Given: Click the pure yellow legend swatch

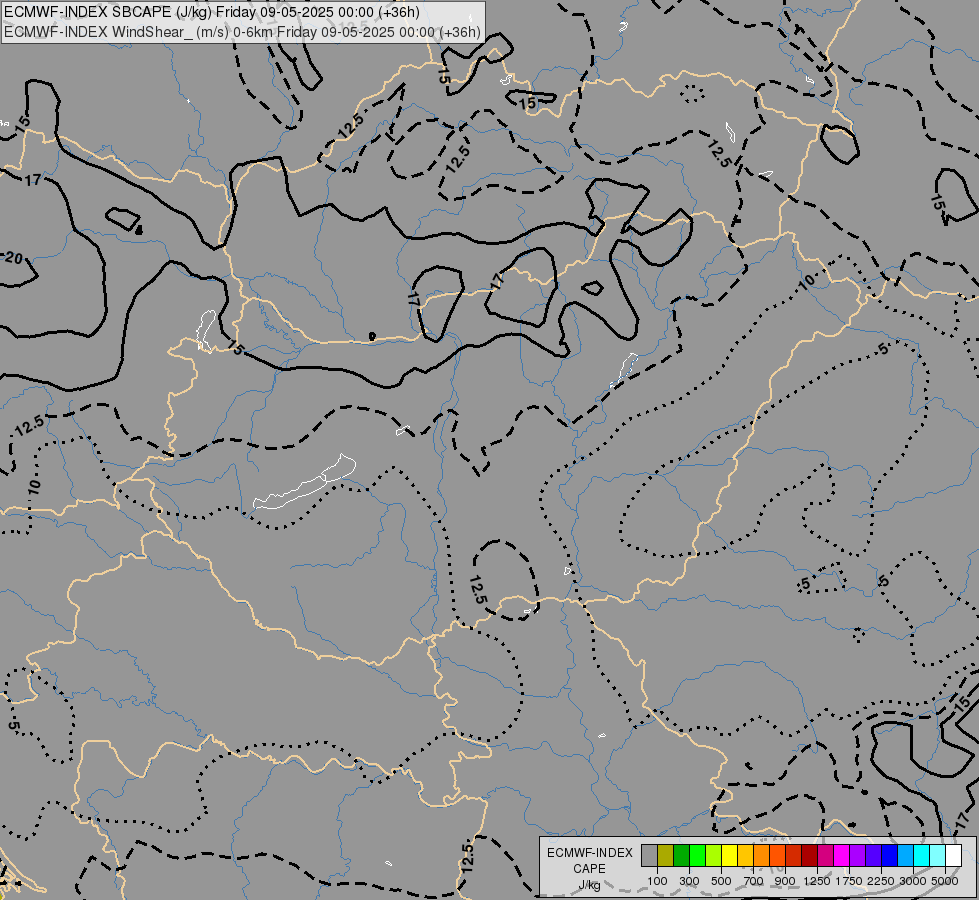Looking at the screenshot, I should (729, 855).
